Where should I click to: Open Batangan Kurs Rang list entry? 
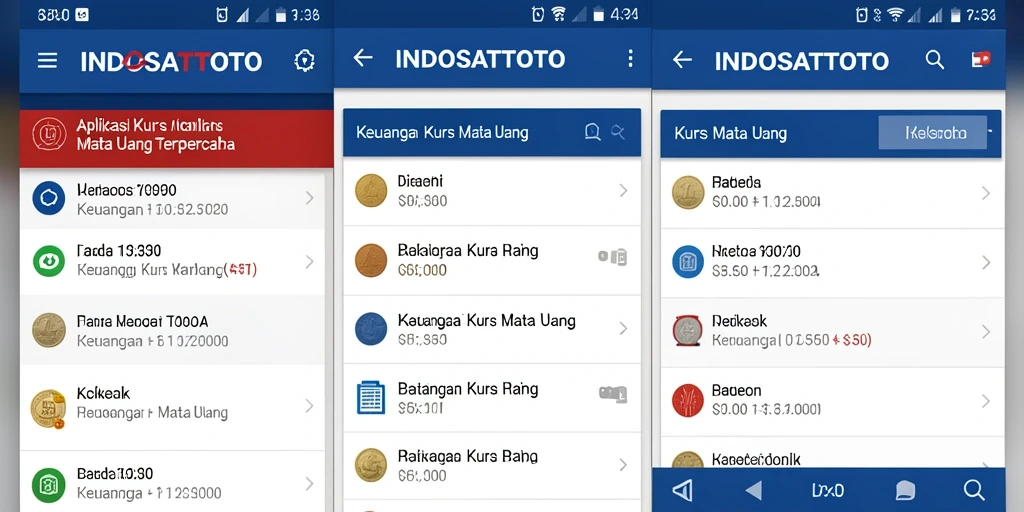point(492,398)
